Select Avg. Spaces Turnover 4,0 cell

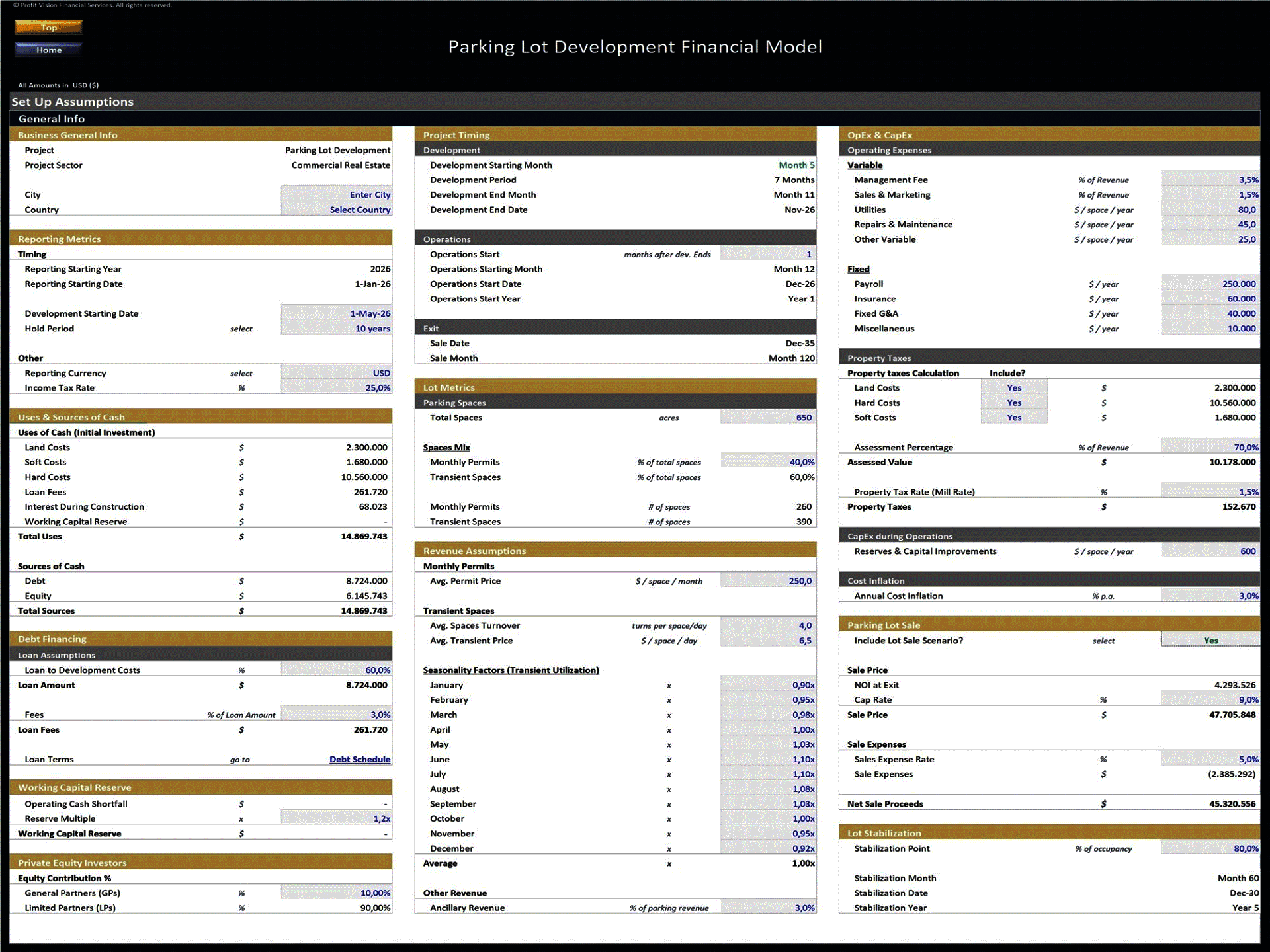(x=768, y=625)
